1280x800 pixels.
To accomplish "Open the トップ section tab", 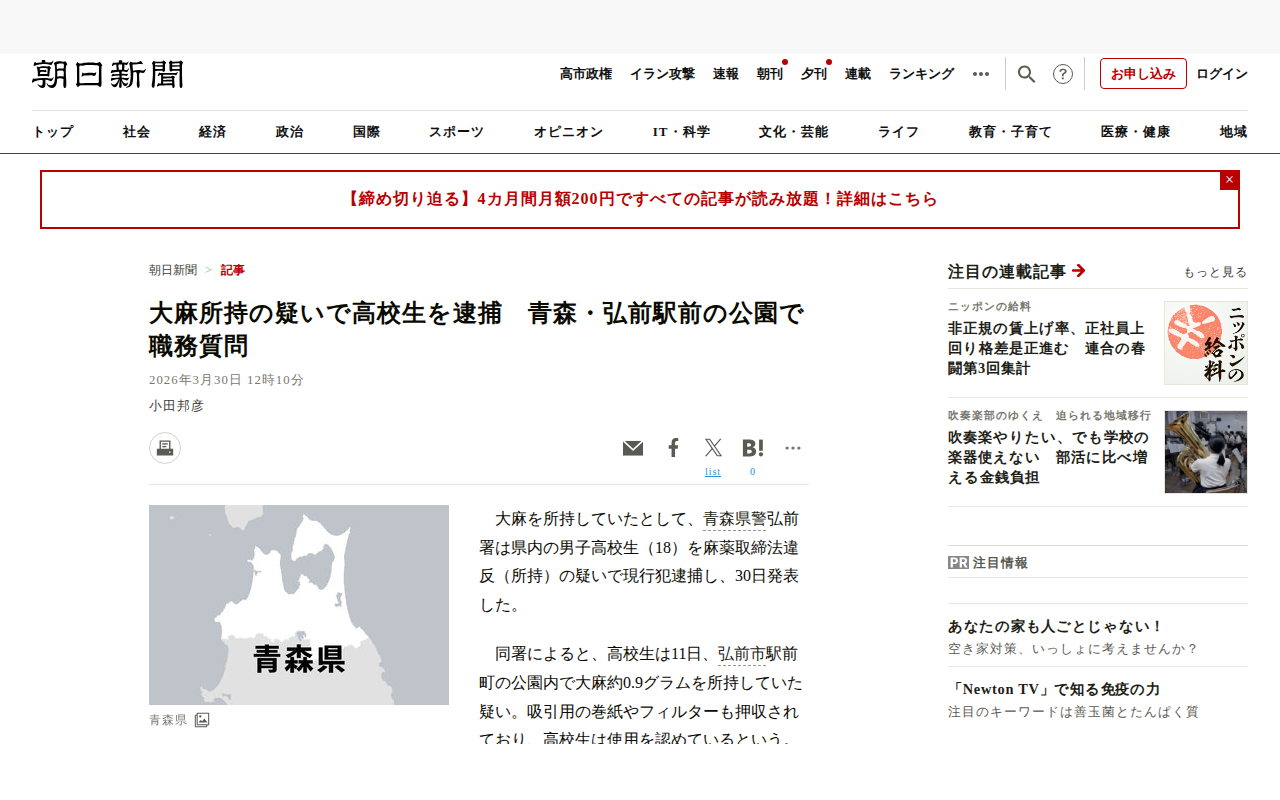I will click(53, 132).
